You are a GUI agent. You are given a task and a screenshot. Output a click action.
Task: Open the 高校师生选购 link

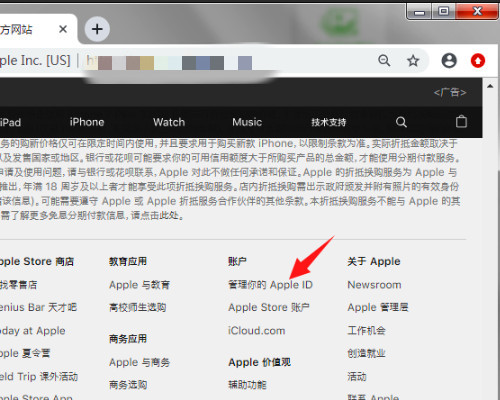tap(138, 307)
